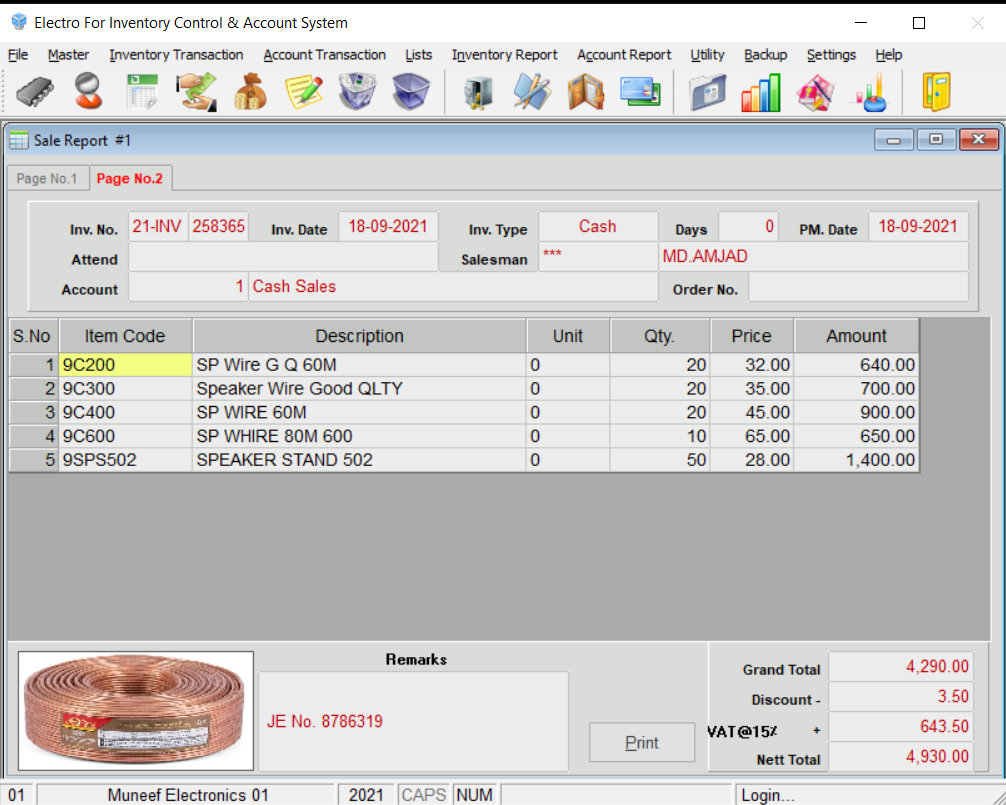
Task: Click the credit cards toolbar icon
Action: 638,92
